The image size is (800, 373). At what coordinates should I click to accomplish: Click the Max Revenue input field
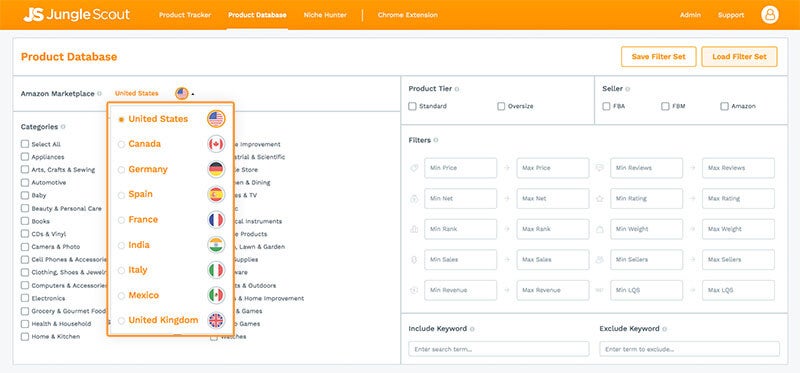(x=553, y=290)
